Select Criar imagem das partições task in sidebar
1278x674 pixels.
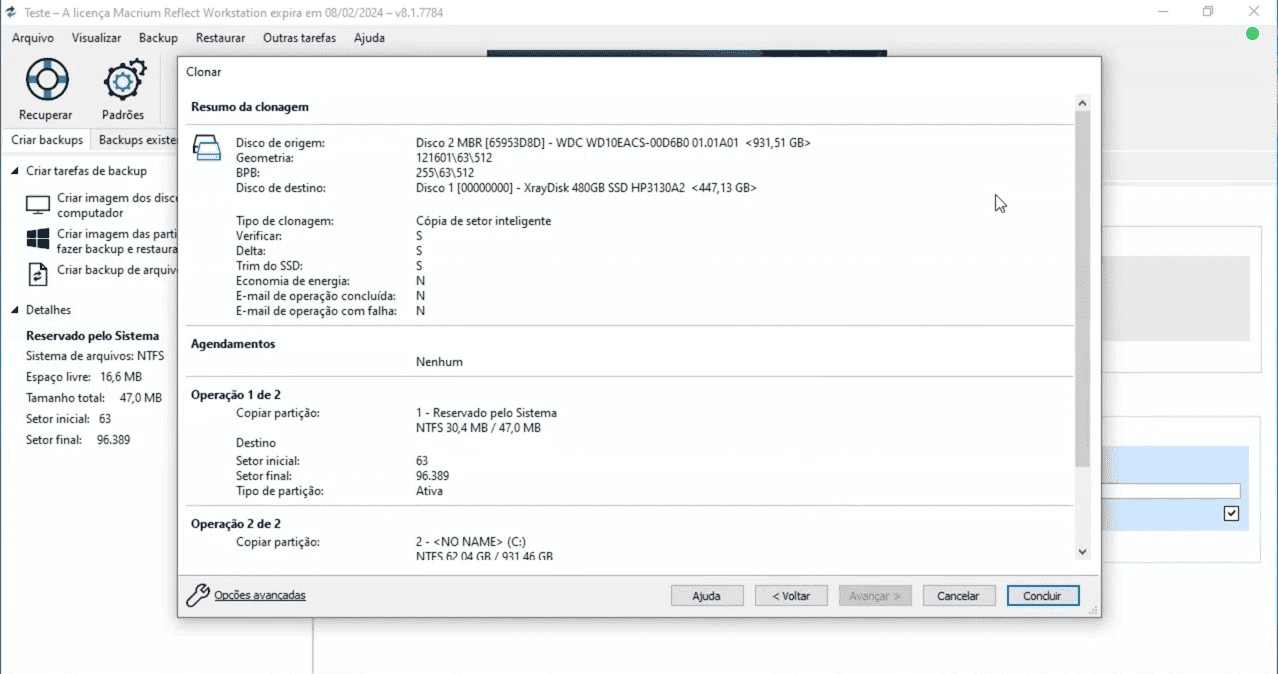click(x=101, y=240)
